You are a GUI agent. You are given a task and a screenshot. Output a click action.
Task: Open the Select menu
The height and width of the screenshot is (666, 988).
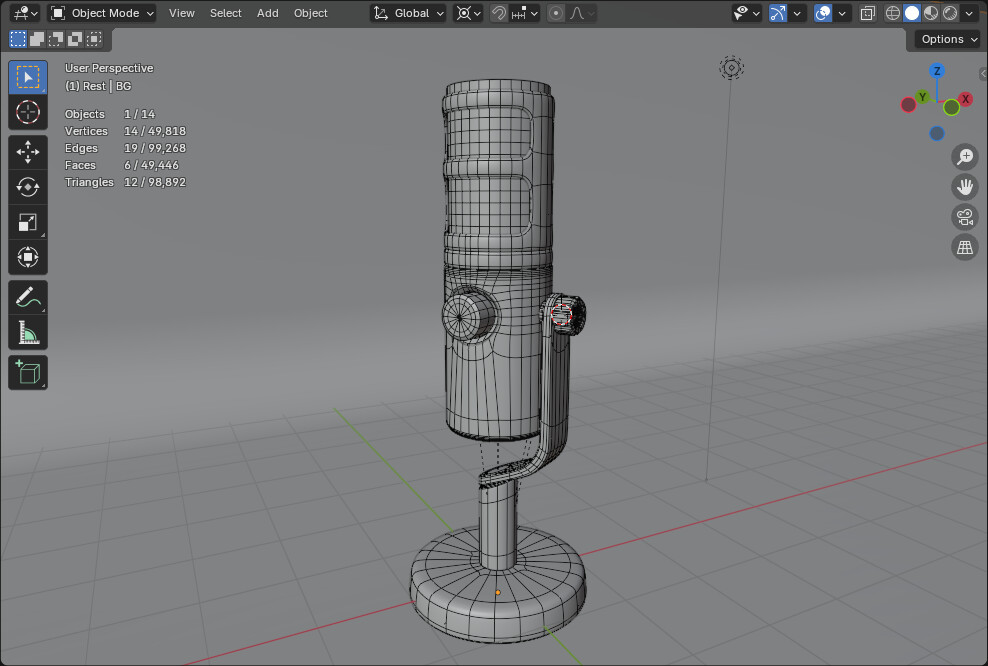click(225, 13)
